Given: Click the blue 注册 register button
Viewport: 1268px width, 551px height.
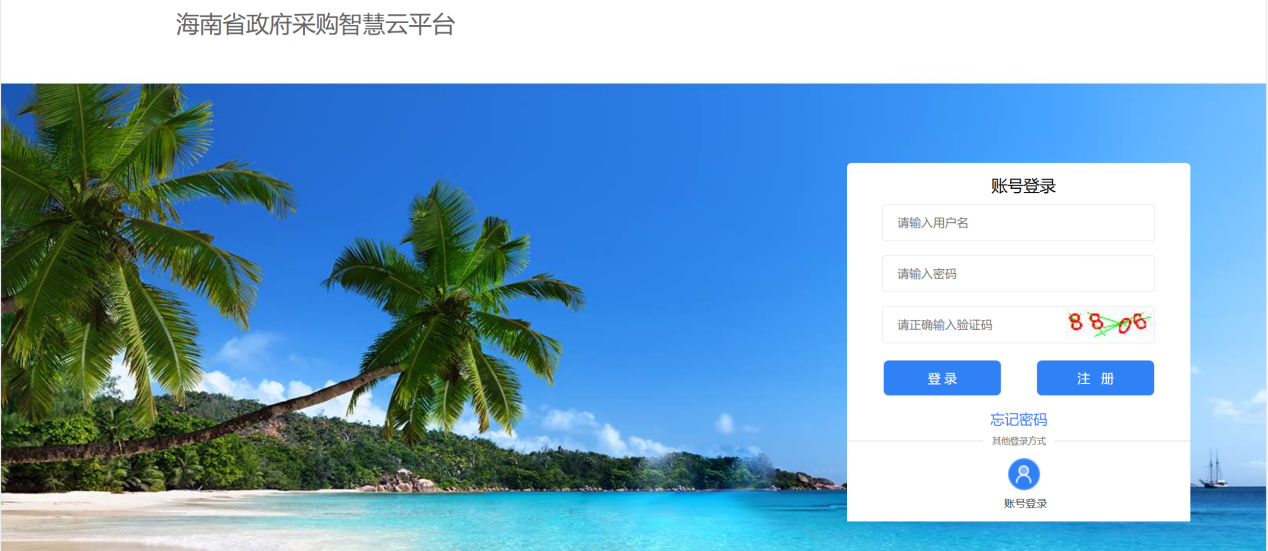Looking at the screenshot, I should 1095,378.
